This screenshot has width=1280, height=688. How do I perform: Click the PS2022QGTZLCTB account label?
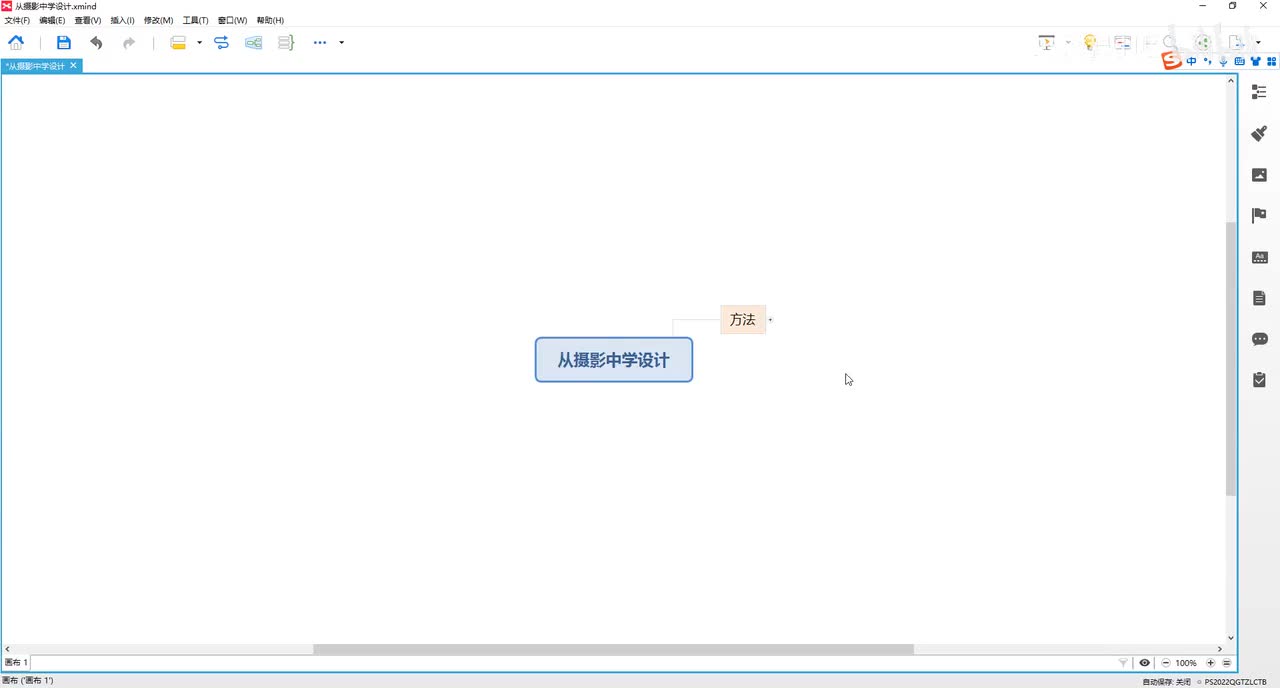point(1236,681)
